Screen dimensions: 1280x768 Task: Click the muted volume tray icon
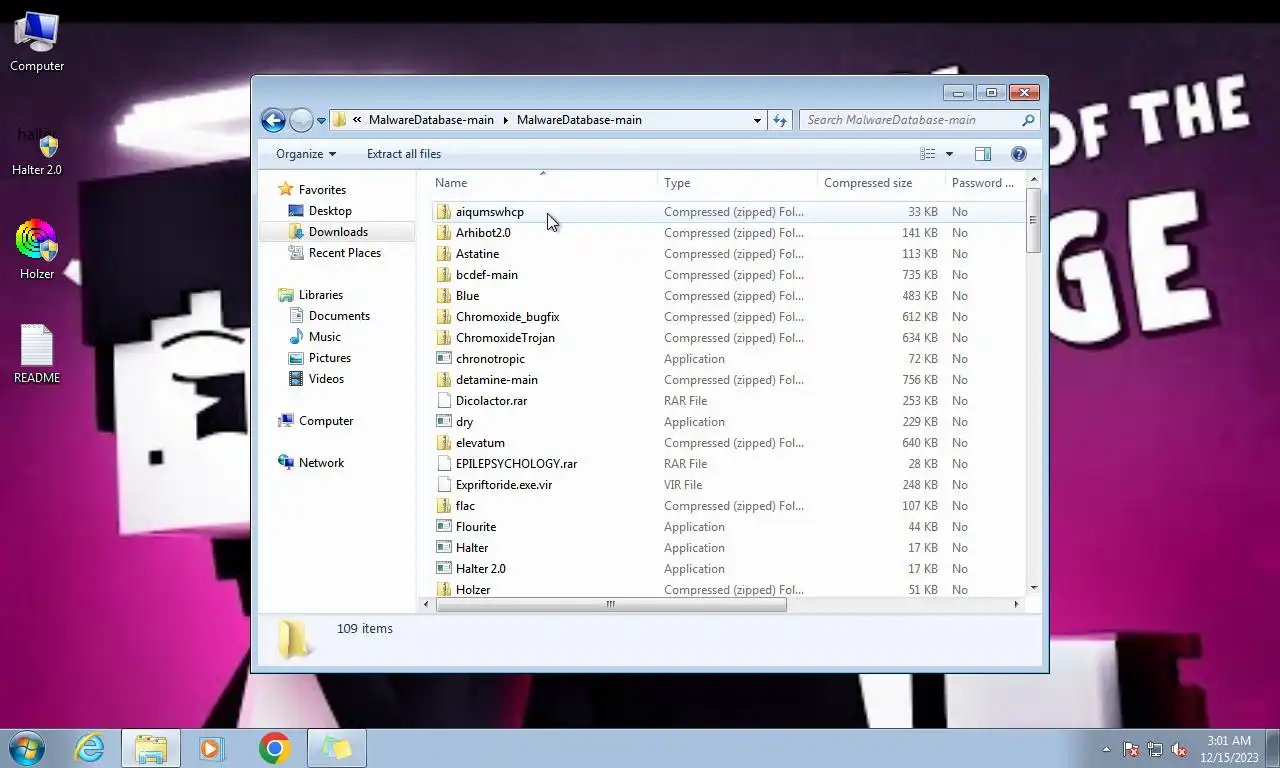click(x=1179, y=749)
